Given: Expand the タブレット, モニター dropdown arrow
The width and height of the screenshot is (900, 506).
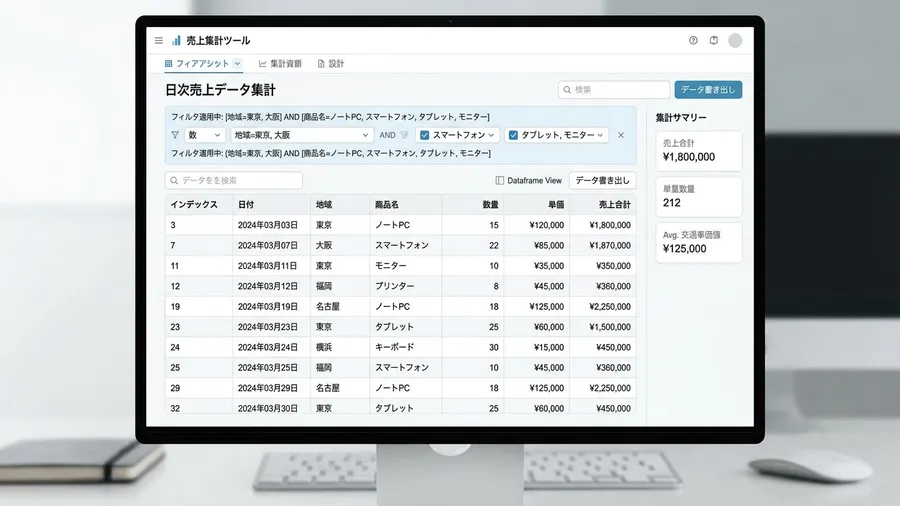Looking at the screenshot, I should [600, 135].
